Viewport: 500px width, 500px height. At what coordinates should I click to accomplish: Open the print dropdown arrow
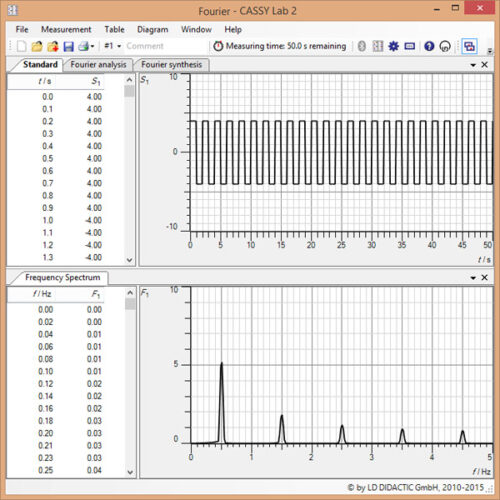tap(92, 46)
